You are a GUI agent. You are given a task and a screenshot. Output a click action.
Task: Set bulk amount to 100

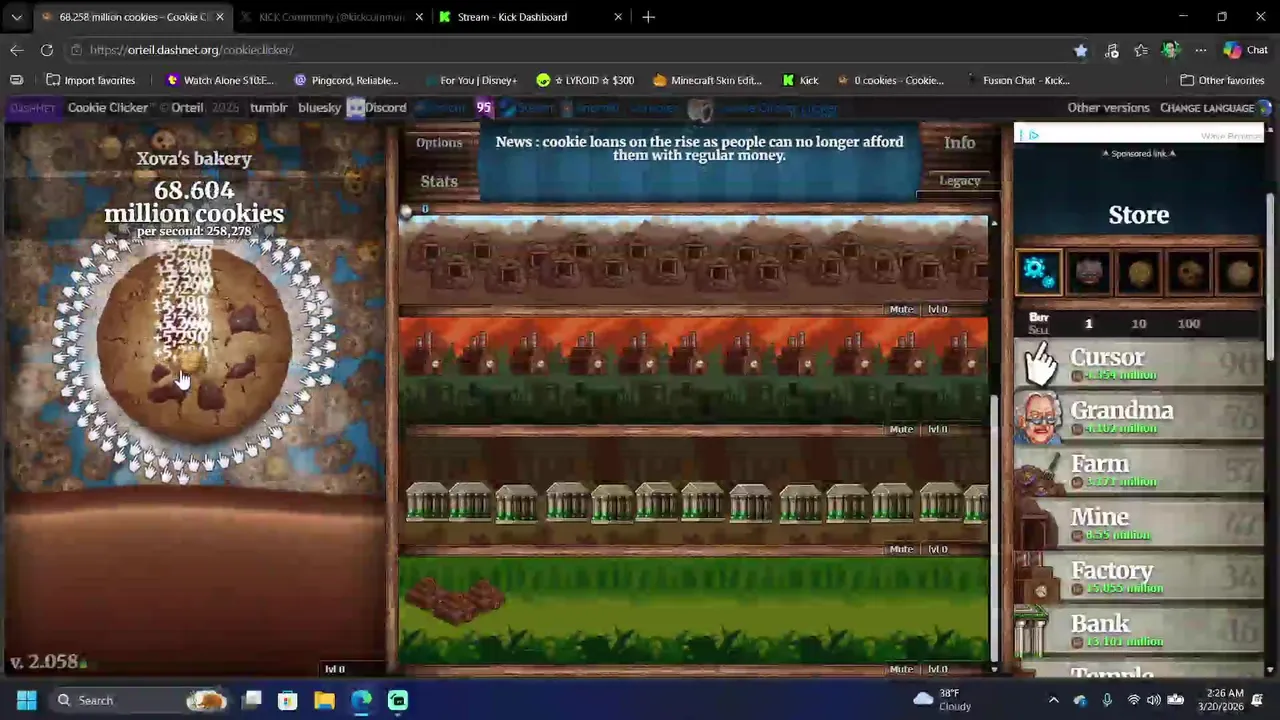coord(1188,323)
